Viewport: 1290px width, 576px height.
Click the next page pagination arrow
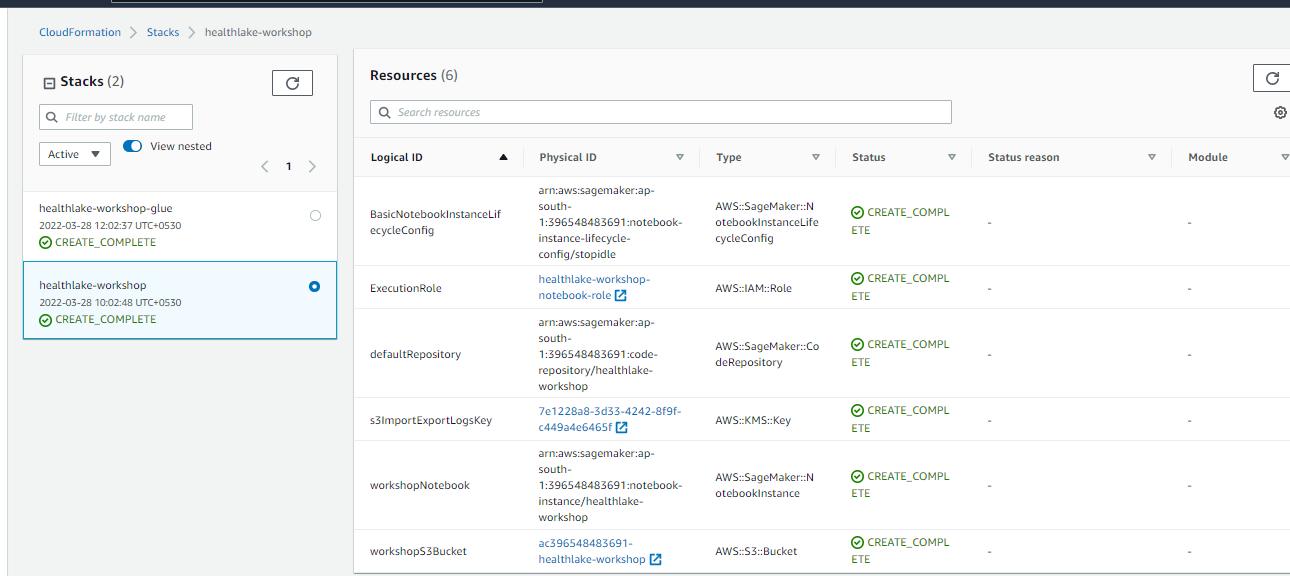tap(311, 167)
